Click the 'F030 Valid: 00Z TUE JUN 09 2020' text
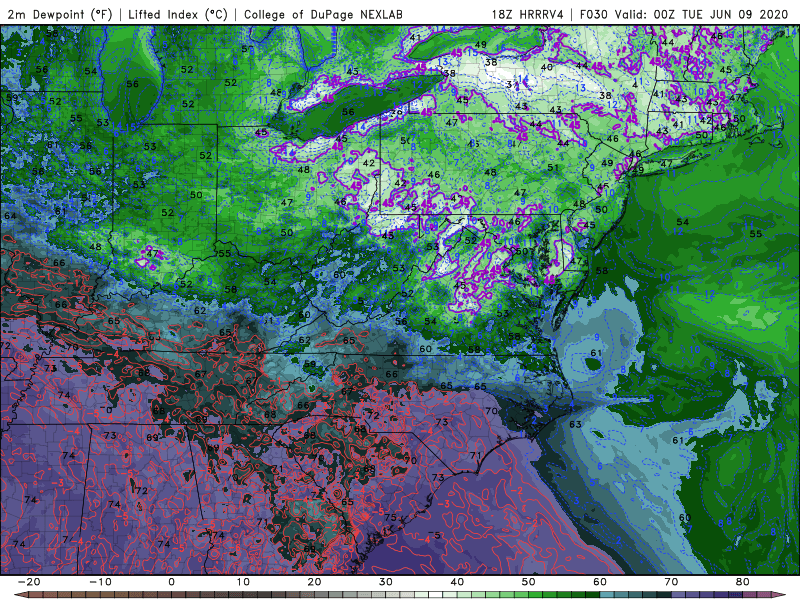Image resolution: width=800 pixels, height=600 pixels. point(684,14)
